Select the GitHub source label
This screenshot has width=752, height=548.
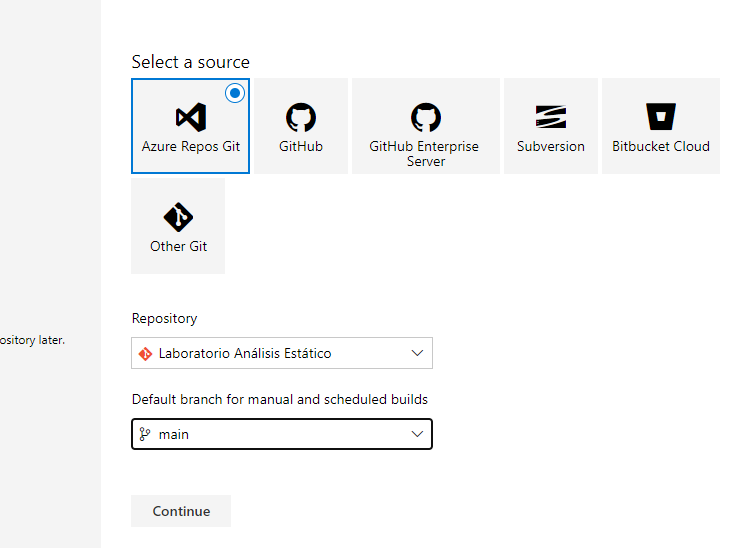click(301, 146)
